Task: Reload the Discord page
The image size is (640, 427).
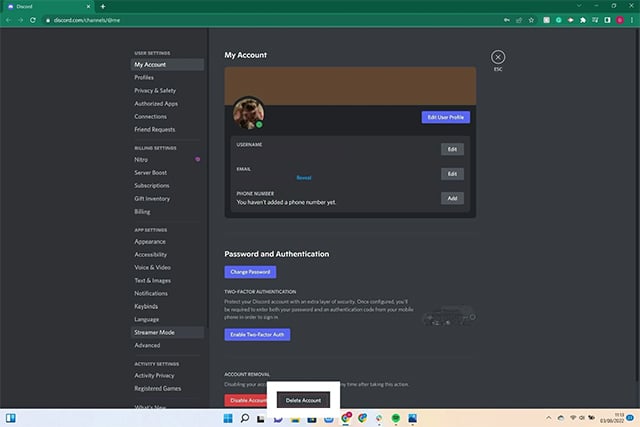Action: 35,20
